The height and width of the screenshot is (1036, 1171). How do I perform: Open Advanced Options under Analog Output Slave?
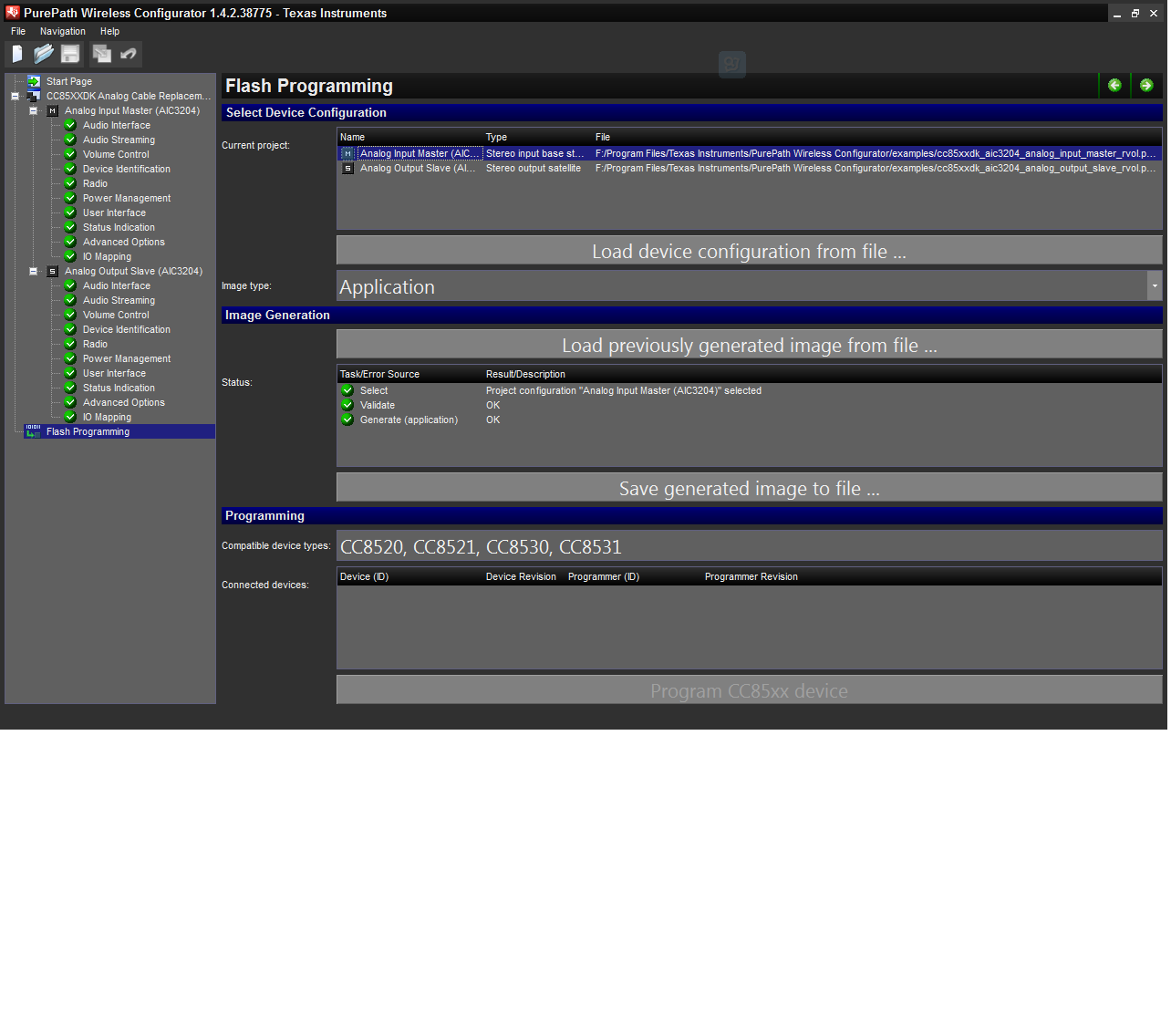coord(124,402)
